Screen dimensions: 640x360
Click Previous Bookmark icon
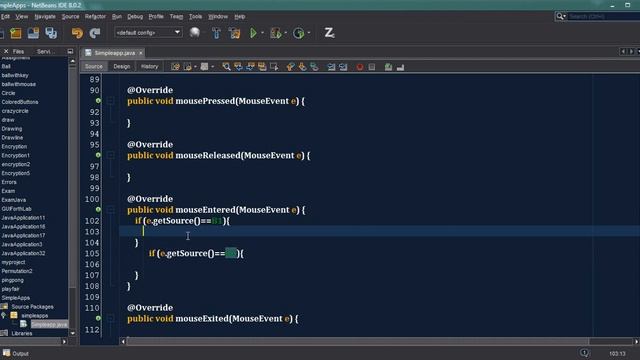pyautogui.click(x=290, y=67)
